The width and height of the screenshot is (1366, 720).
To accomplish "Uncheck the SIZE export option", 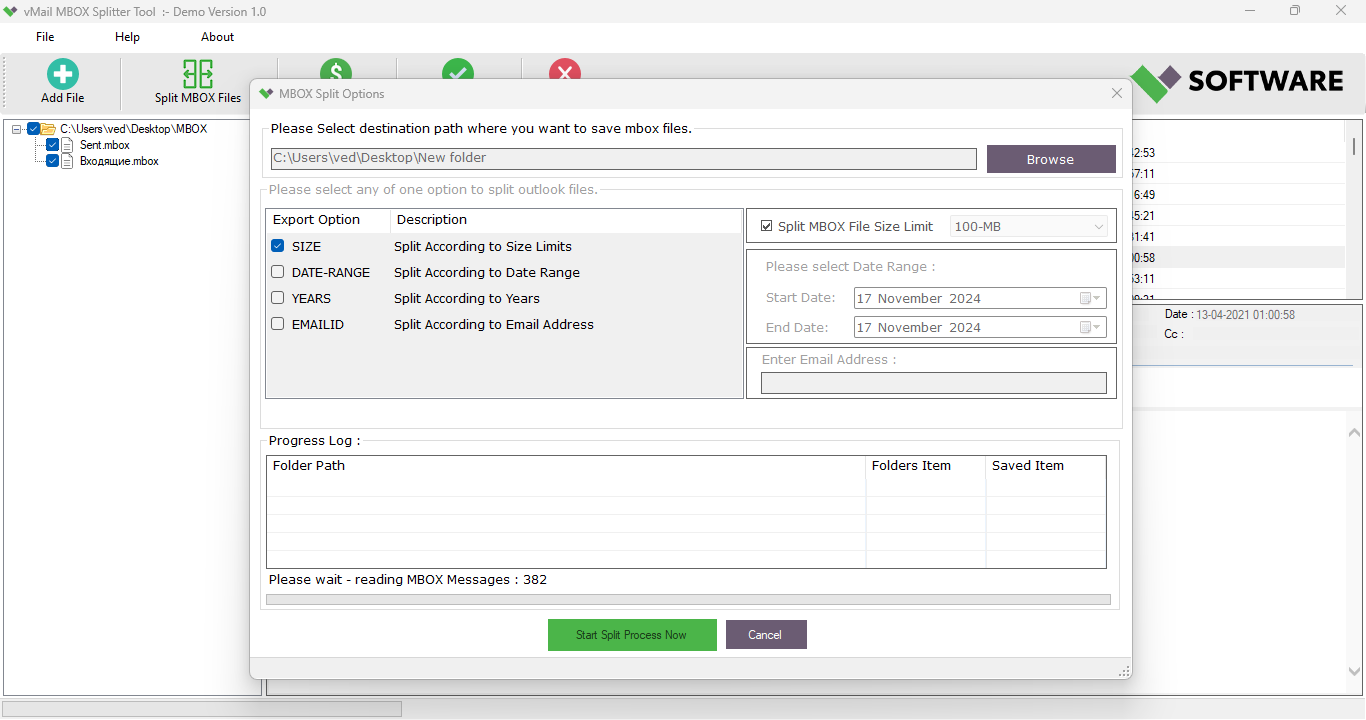I will pos(278,246).
